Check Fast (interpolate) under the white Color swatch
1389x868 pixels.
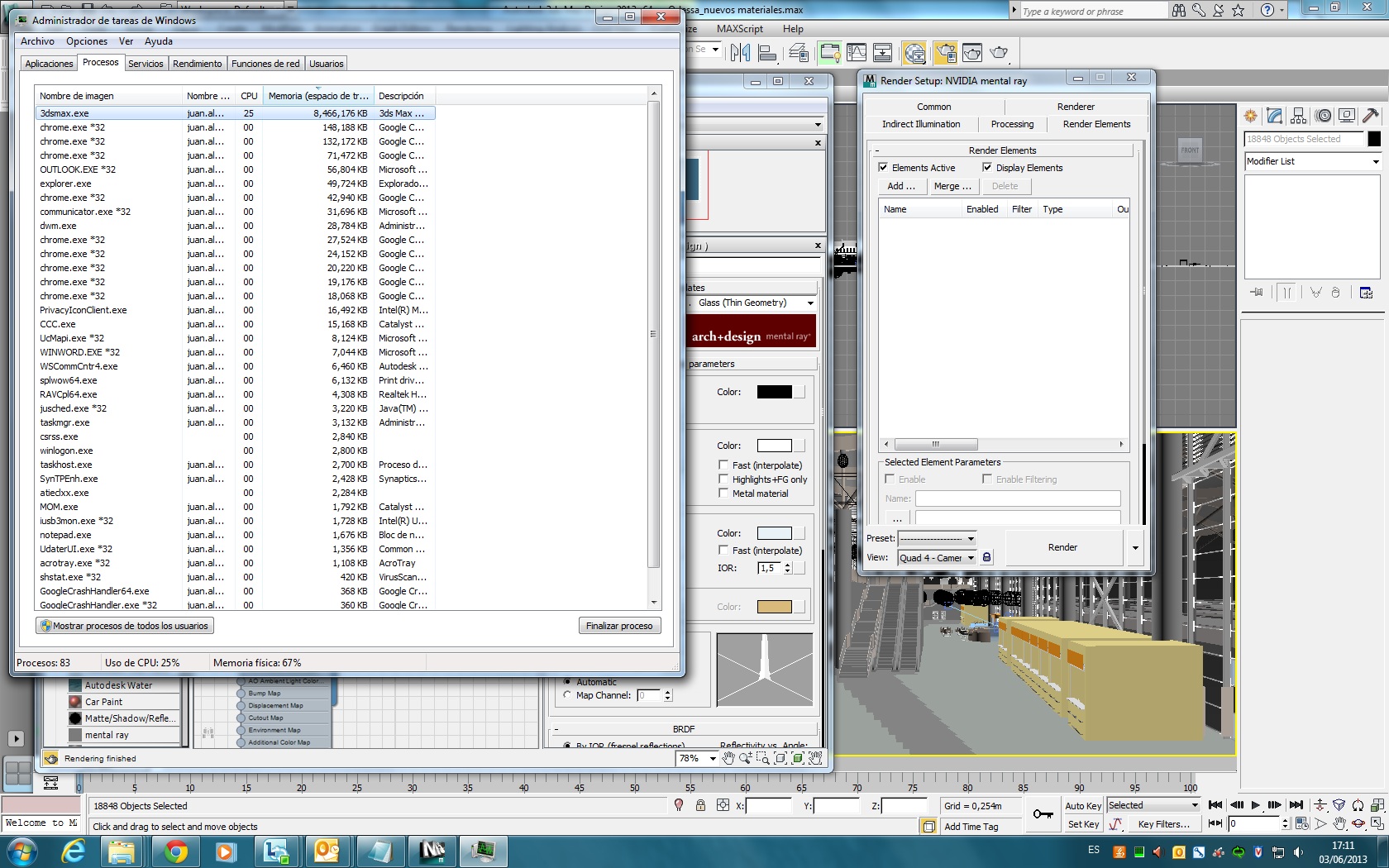tap(723, 465)
